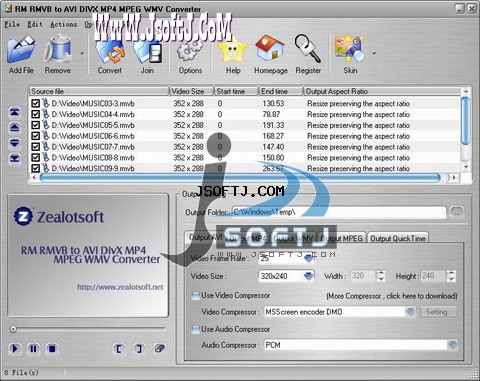480x381 pixels.
Task: Expand the Video Size 320x240 dropdown
Action: (x=309, y=276)
